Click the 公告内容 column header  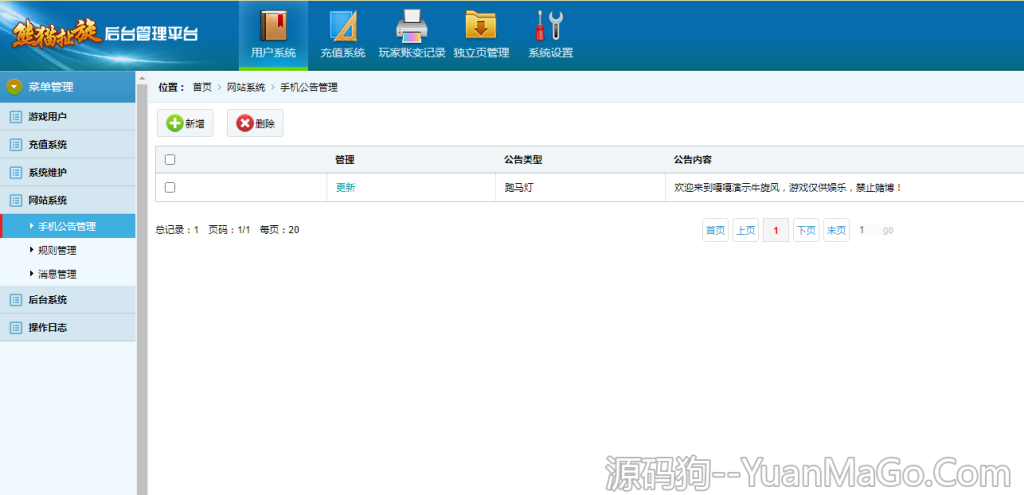point(693,159)
